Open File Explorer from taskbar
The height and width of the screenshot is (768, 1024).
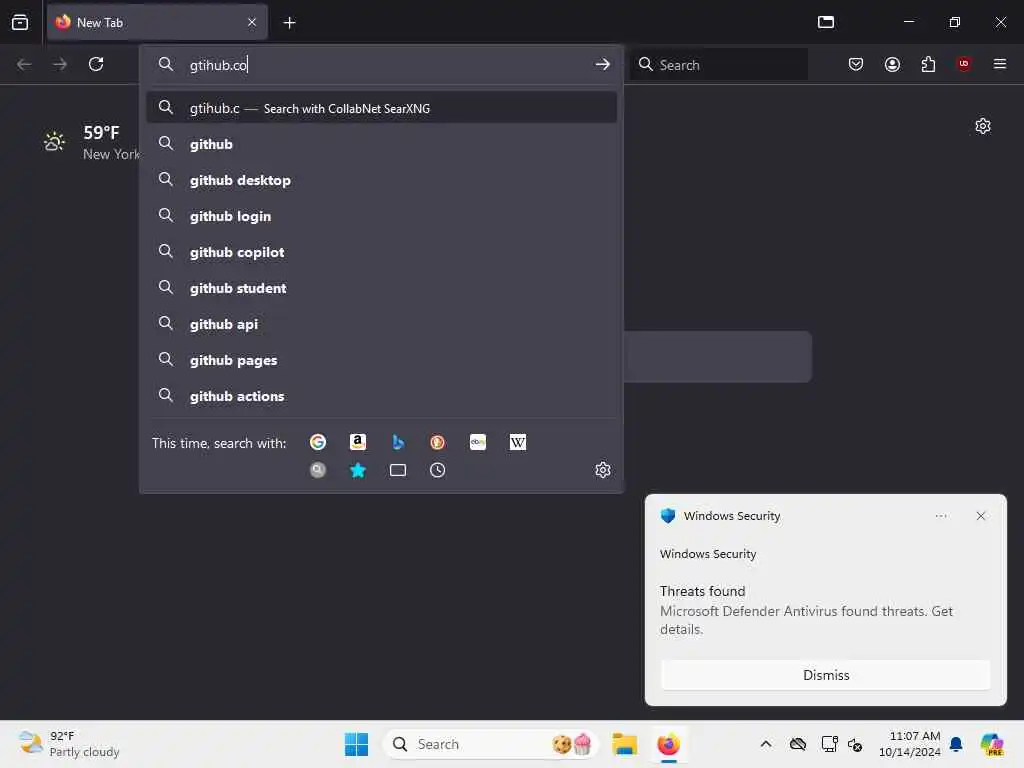click(624, 744)
